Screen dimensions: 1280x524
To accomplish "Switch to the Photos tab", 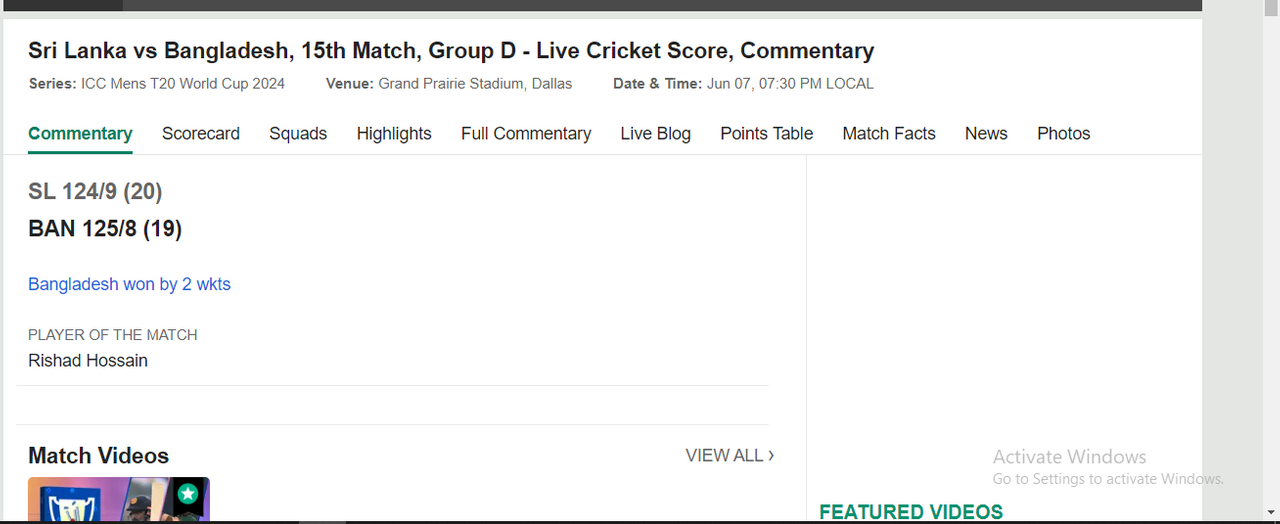I will pos(1064,134).
